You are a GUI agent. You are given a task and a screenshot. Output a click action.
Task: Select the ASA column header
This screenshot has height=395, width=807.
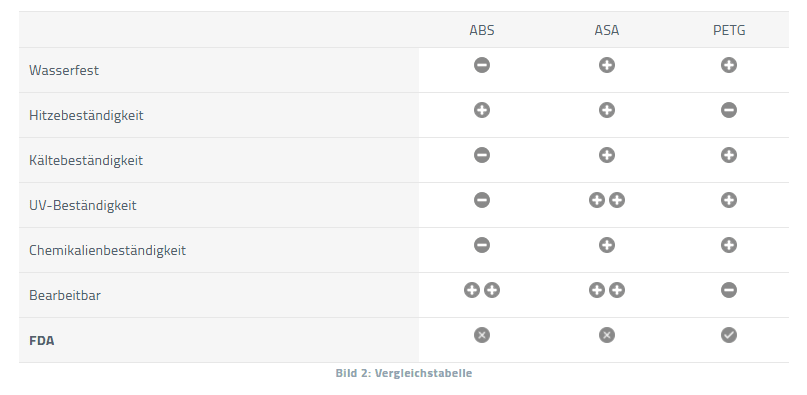click(x=607, y=30)
